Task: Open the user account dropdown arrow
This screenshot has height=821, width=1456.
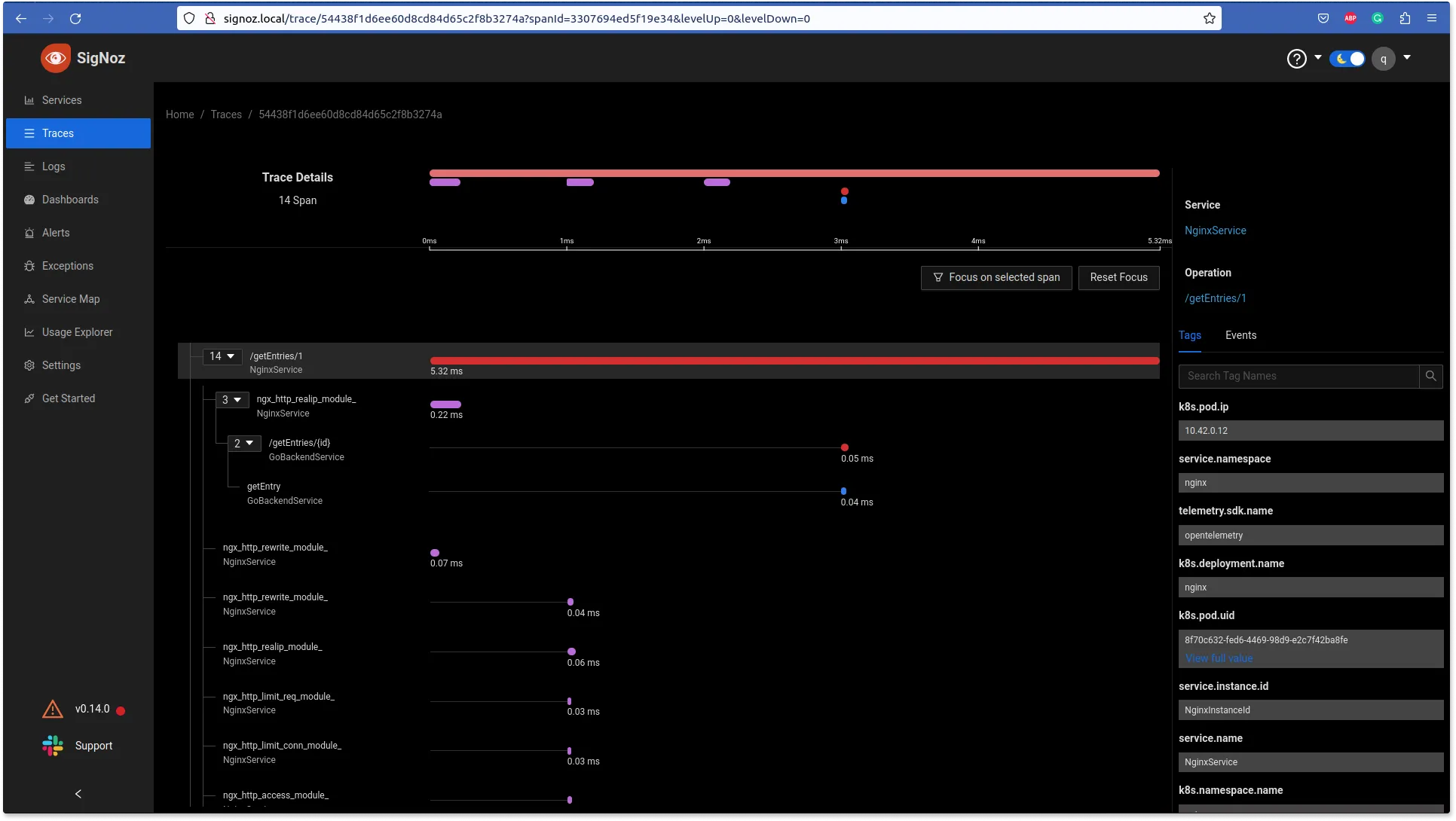Action: point(1406,58)
